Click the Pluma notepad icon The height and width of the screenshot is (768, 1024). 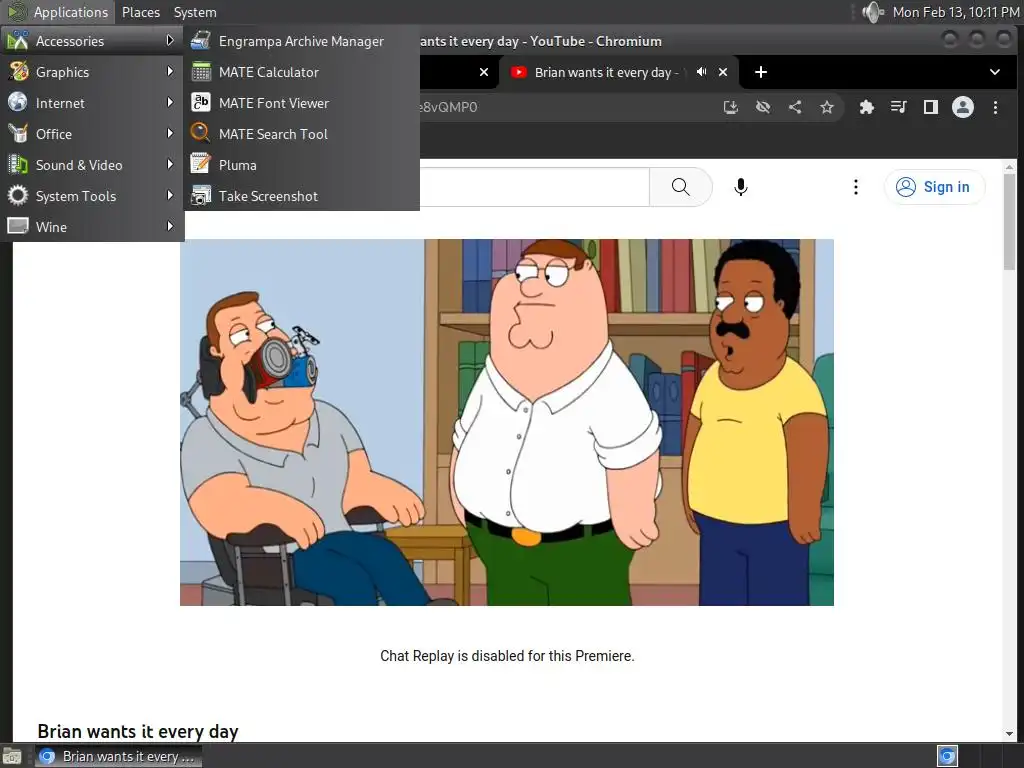click(200, 164)
